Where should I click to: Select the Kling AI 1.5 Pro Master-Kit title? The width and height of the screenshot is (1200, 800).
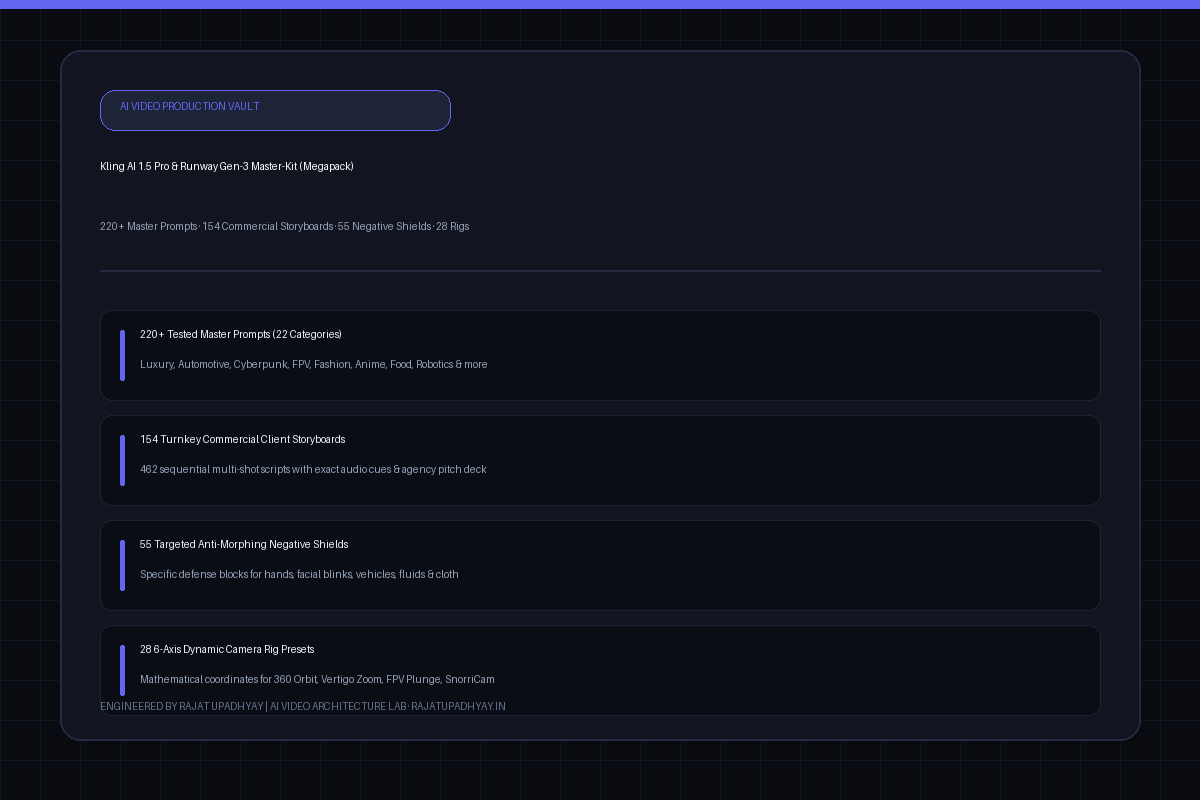click(x=227, y=166)
